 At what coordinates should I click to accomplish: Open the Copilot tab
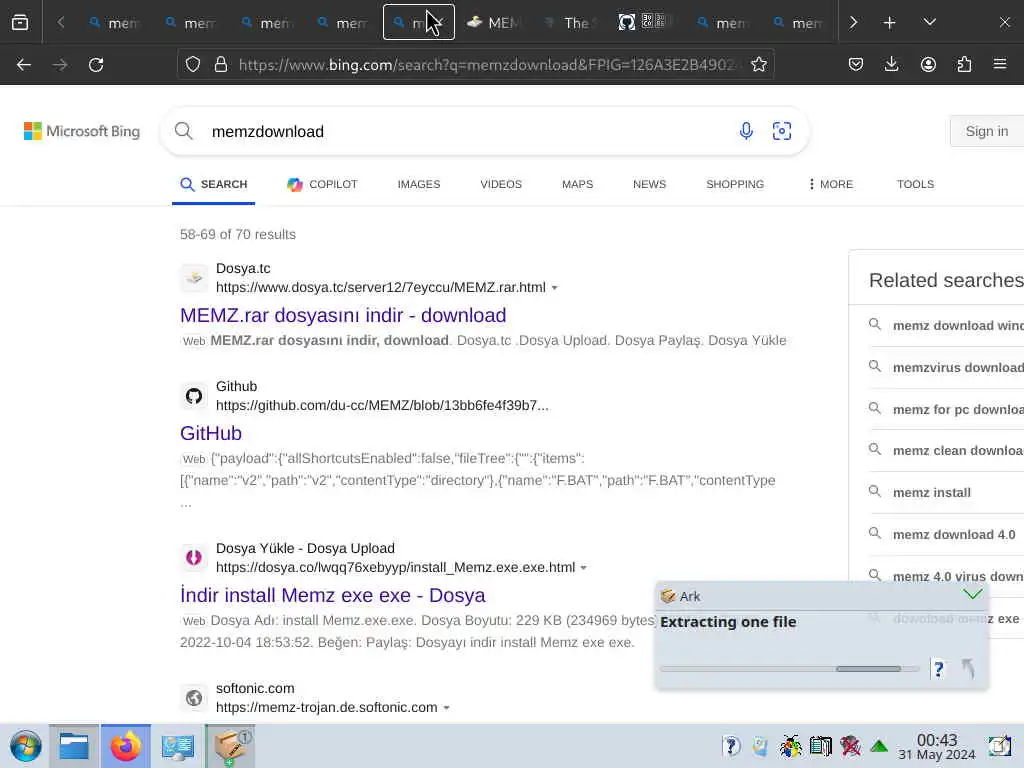point(322,184)
